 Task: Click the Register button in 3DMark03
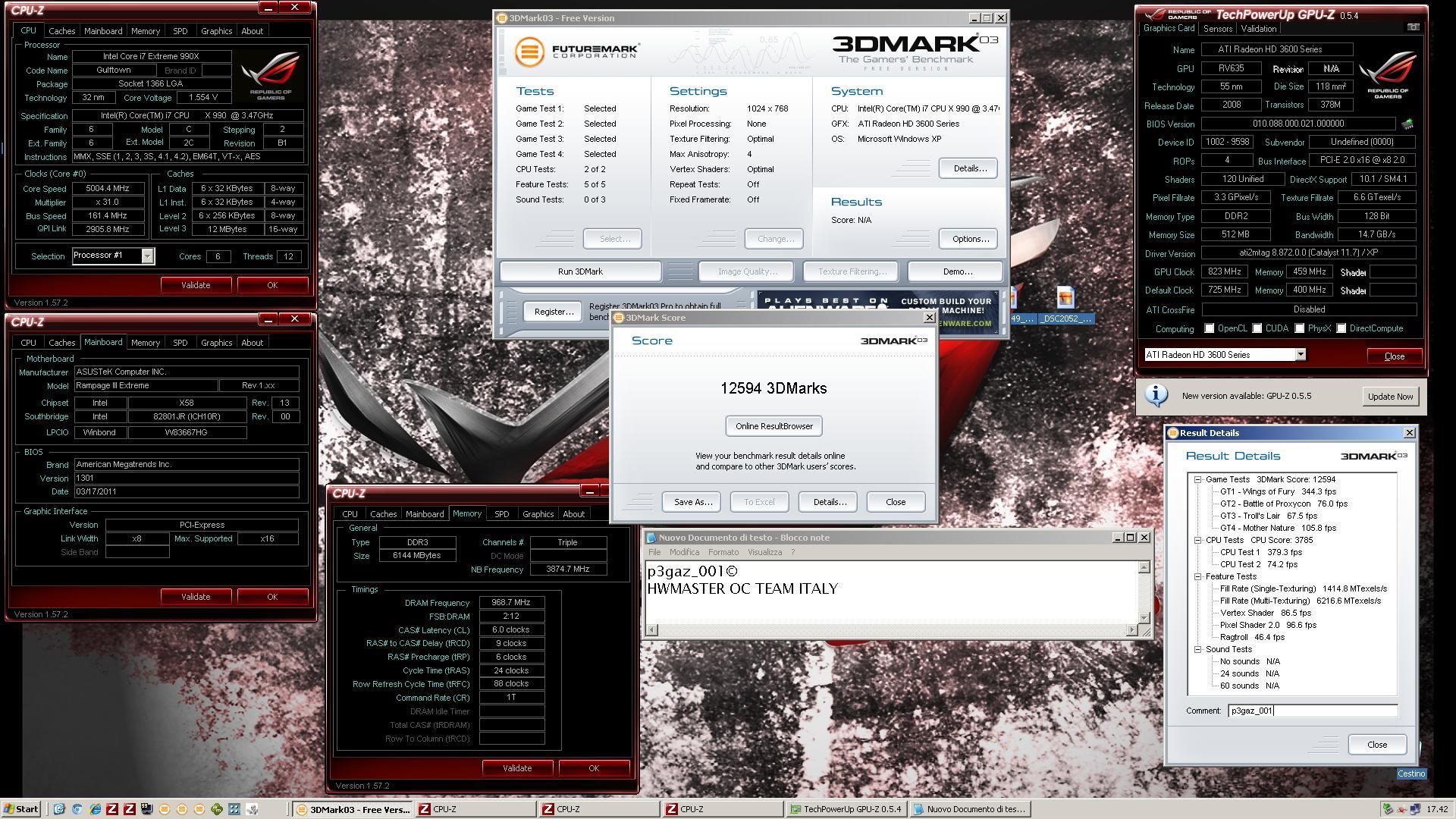point(554,312)
